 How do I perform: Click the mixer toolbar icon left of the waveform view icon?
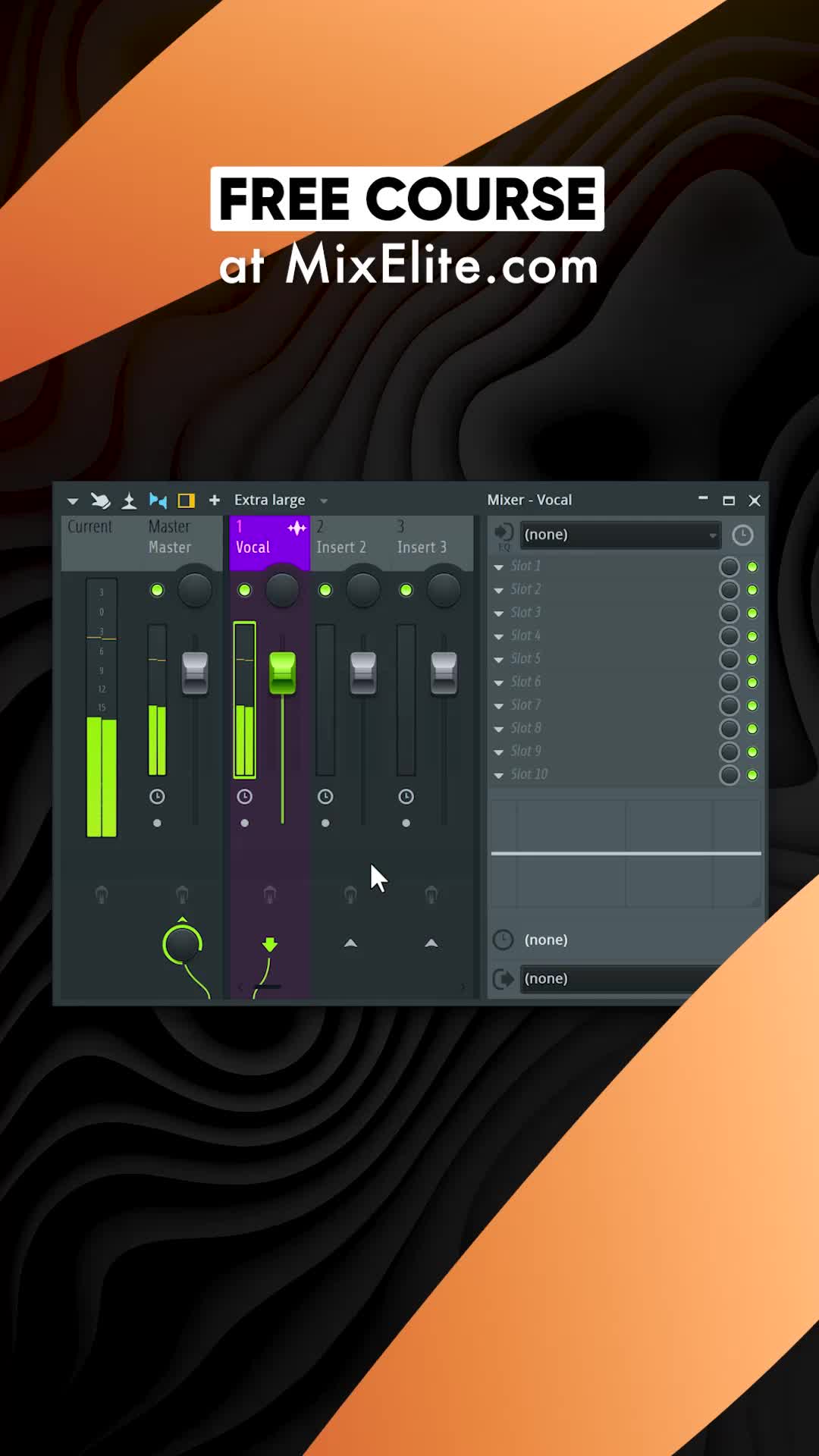coord(129,500)
